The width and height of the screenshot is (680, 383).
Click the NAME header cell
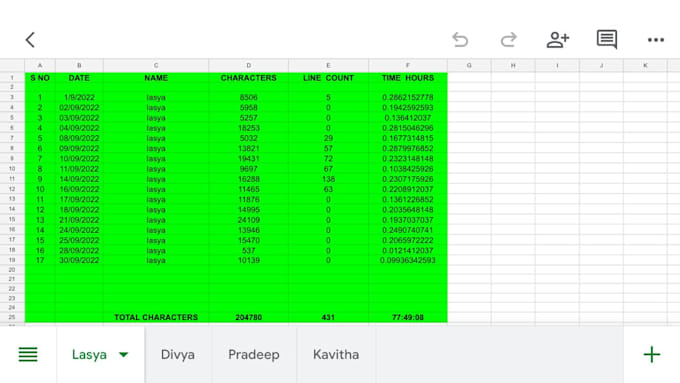pyautogui.click(x=156, y=78)
